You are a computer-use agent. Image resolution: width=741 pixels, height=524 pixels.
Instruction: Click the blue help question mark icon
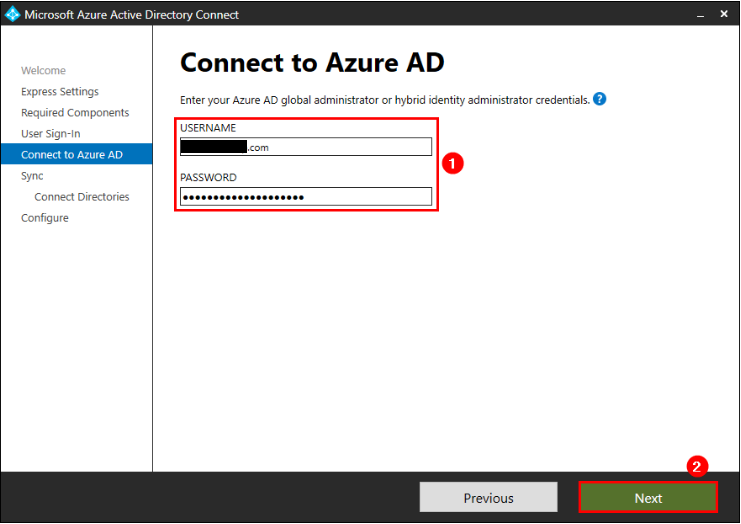[x=599, y=99]
